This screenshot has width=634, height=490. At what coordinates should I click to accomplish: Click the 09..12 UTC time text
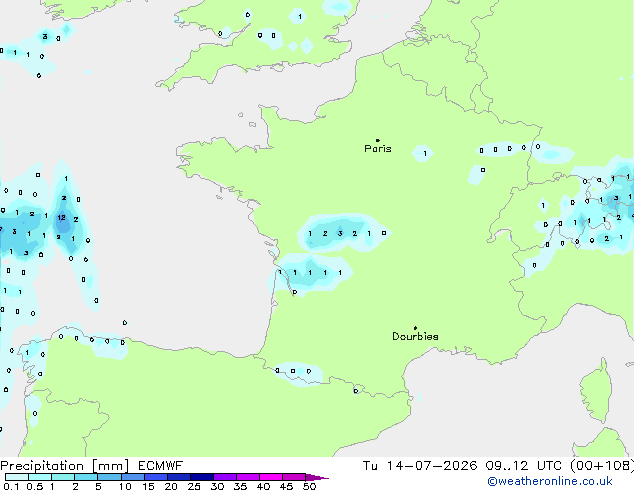click(524, 466)
